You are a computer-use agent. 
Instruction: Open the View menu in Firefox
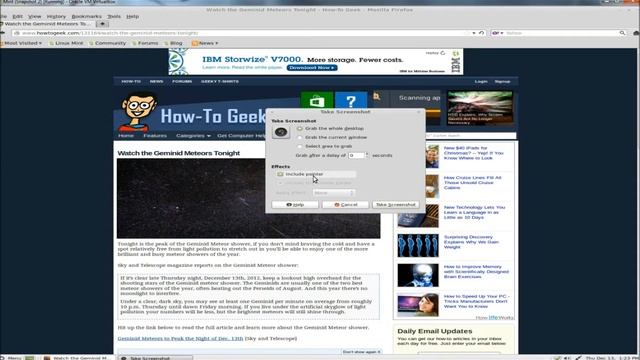35,16
